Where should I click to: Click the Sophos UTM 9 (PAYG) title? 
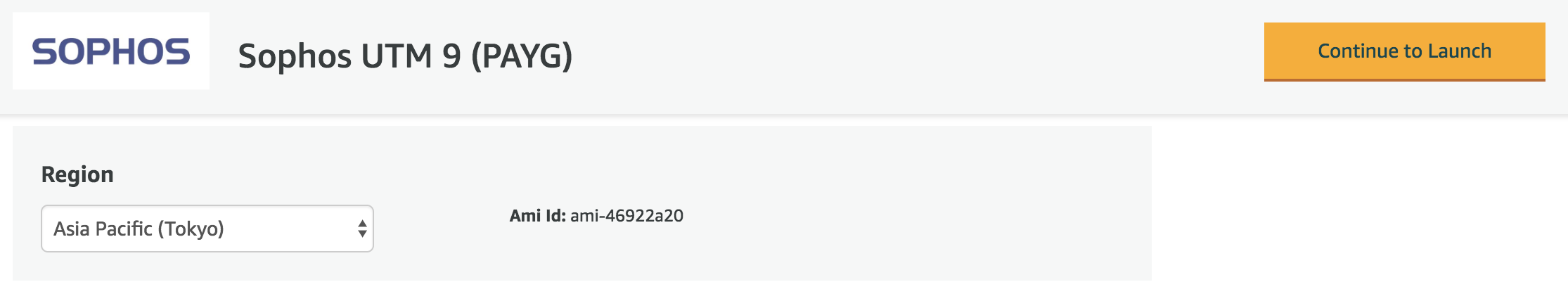405,56
